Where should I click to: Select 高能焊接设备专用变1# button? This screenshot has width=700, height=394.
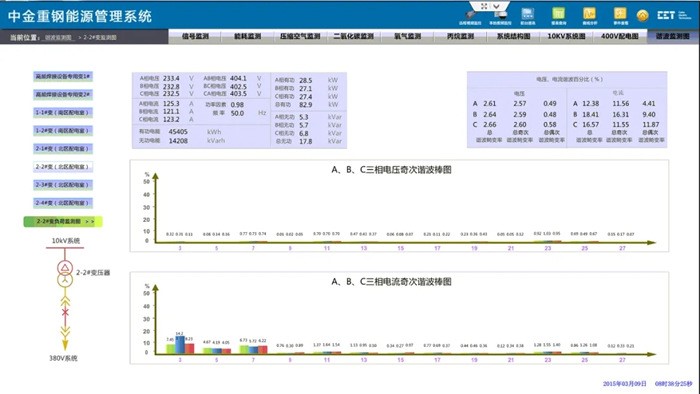pos(63,77)
